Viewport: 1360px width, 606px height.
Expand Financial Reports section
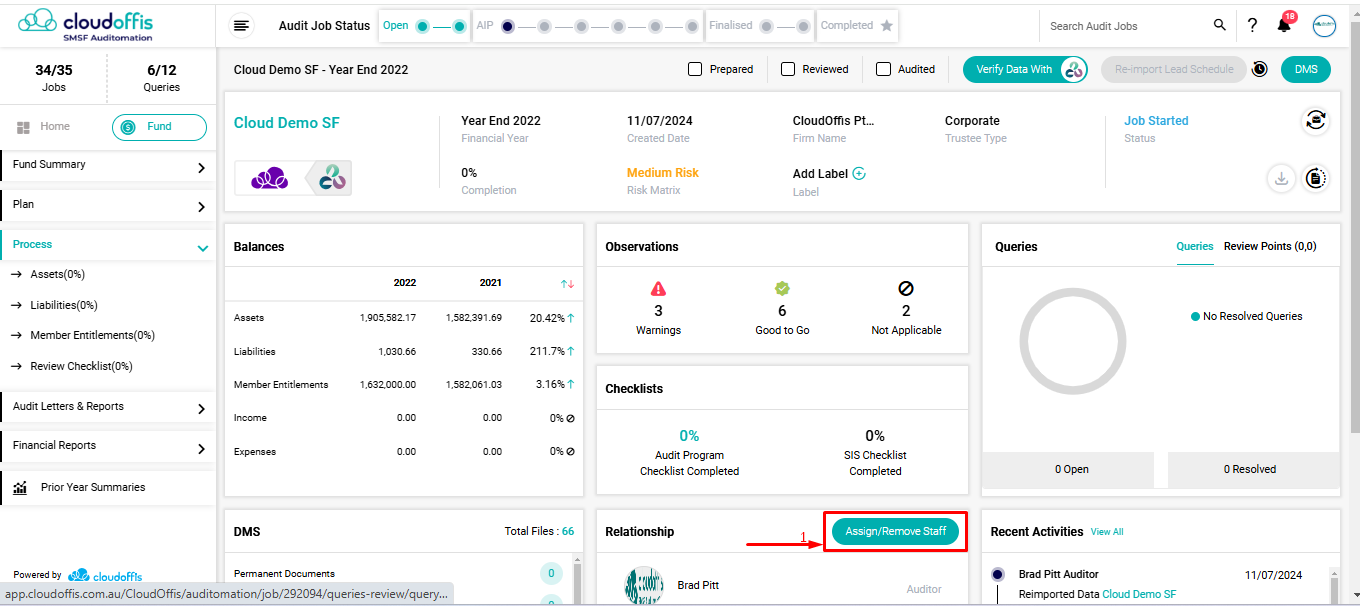pyautogui.click(x=107, y=446)
